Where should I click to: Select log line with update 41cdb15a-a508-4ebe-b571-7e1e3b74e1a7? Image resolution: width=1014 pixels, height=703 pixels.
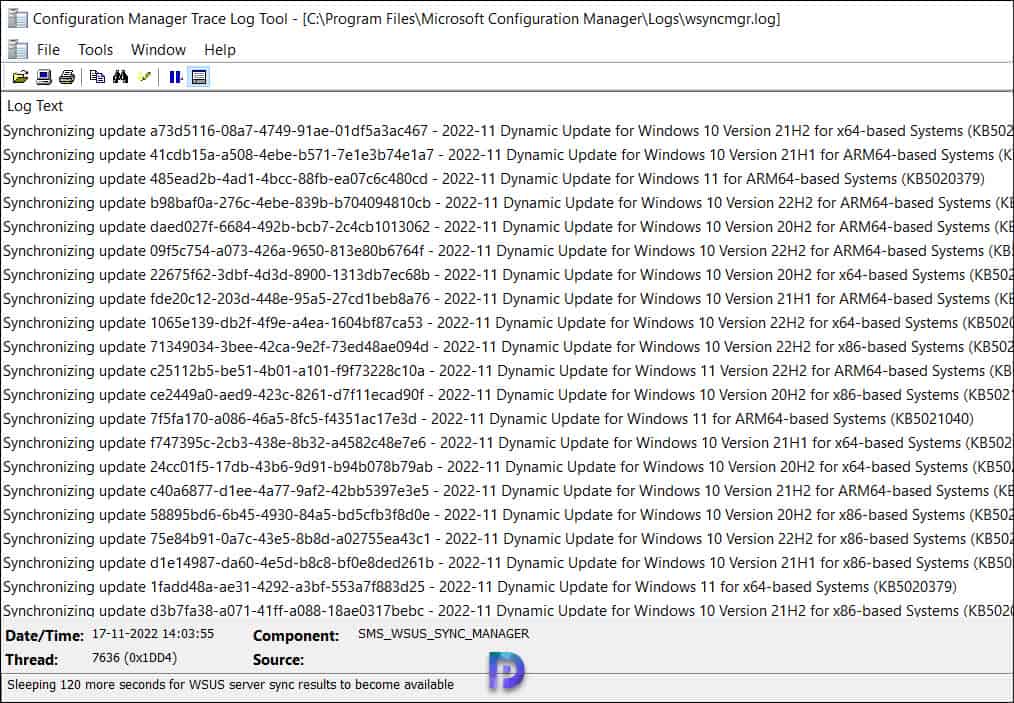tap(507, 155)
